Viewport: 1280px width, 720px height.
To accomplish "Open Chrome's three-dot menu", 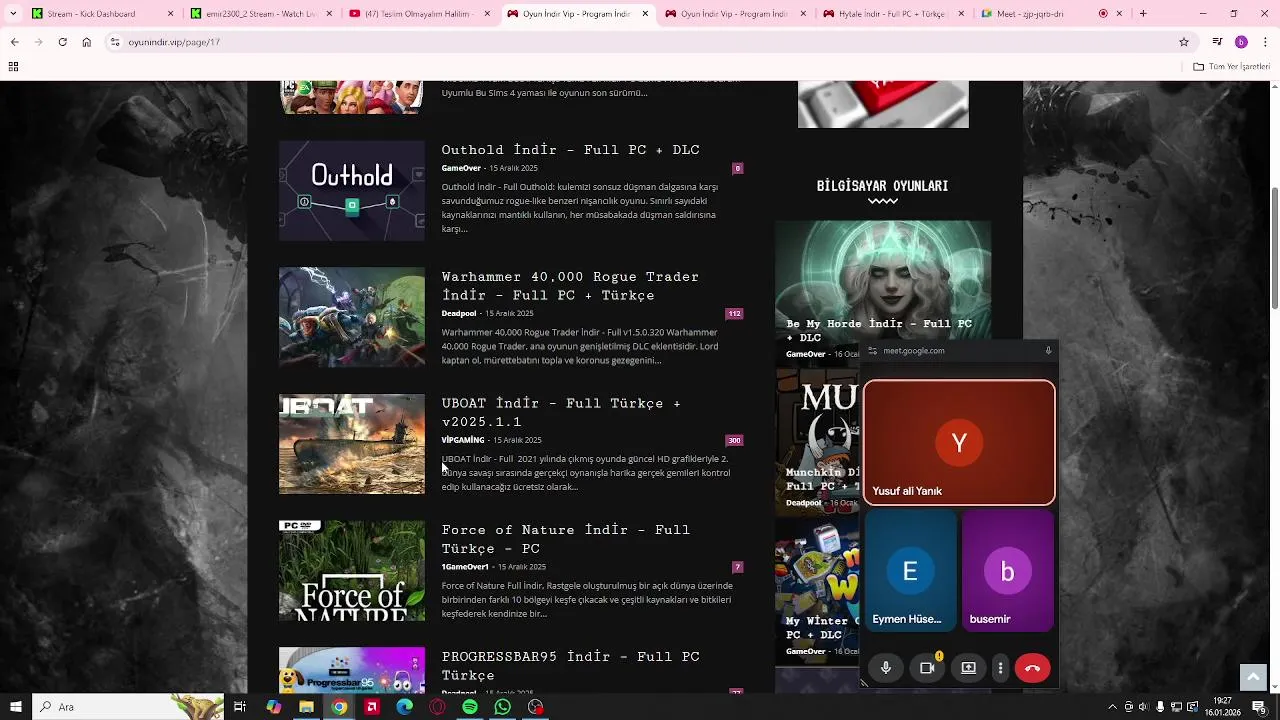I will click(1264, 42).
